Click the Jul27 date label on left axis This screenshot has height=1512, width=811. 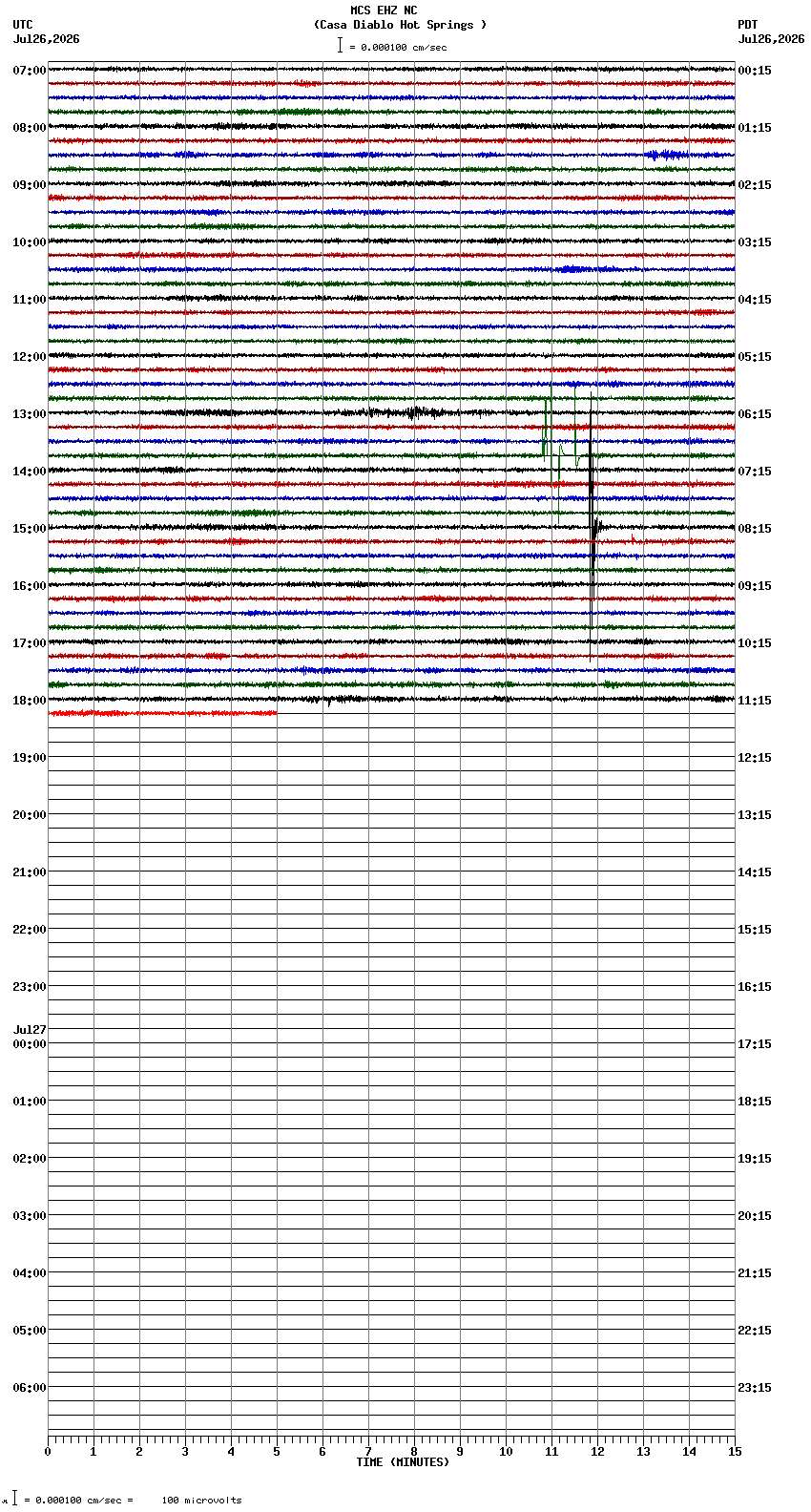[30, 1030]
